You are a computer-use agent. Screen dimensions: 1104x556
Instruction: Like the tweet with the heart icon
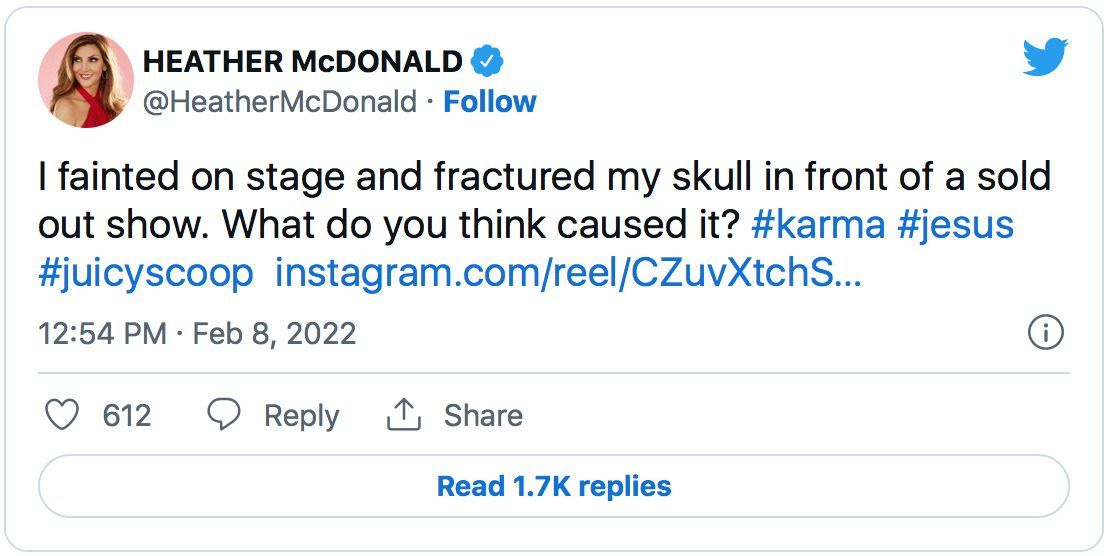coord(62,415)
